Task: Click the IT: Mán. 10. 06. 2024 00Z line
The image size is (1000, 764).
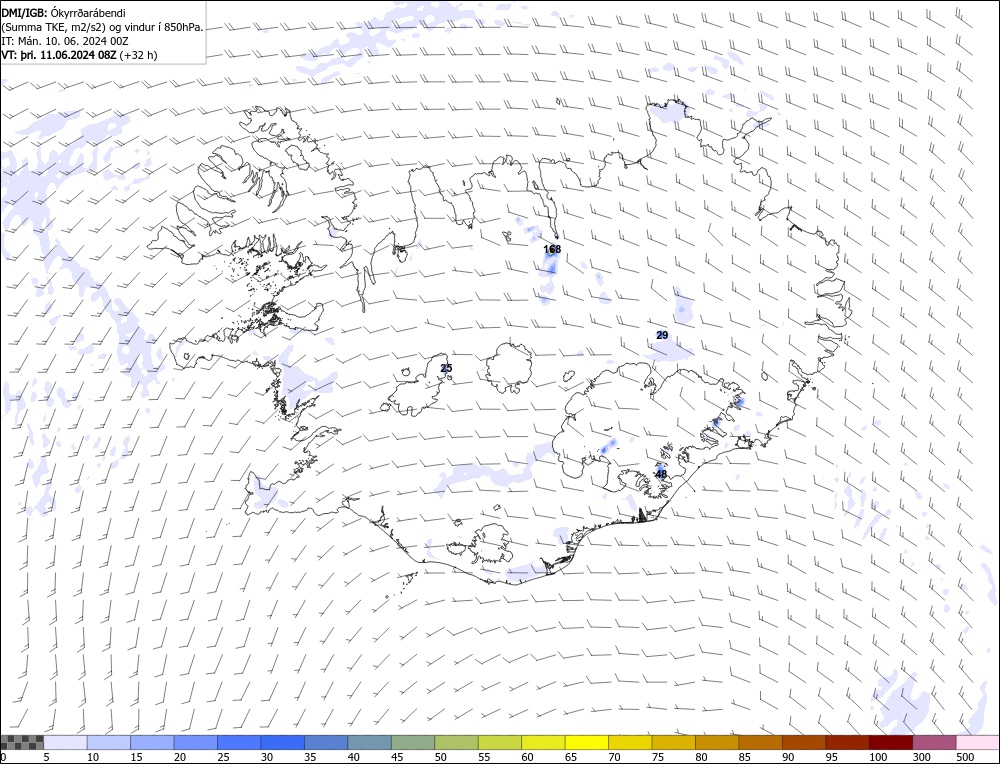Action: tap(65, 41)
